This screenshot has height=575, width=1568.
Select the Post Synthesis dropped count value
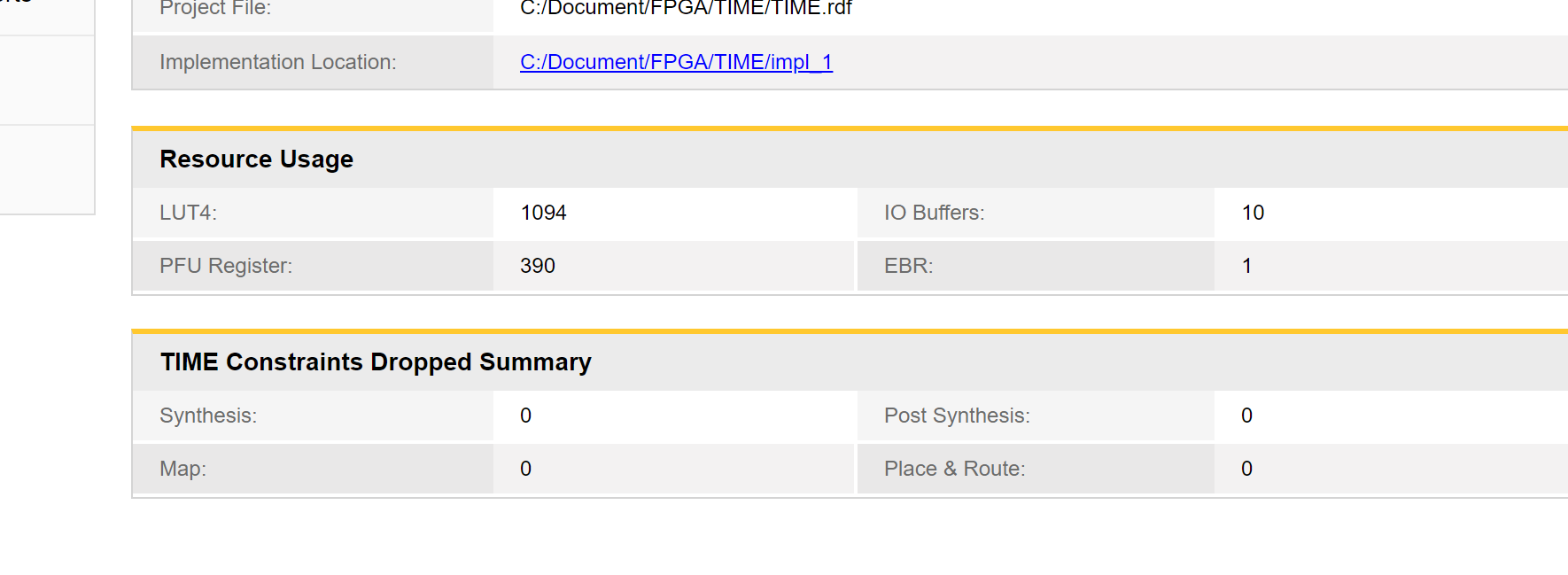[x=1246, y=416]
